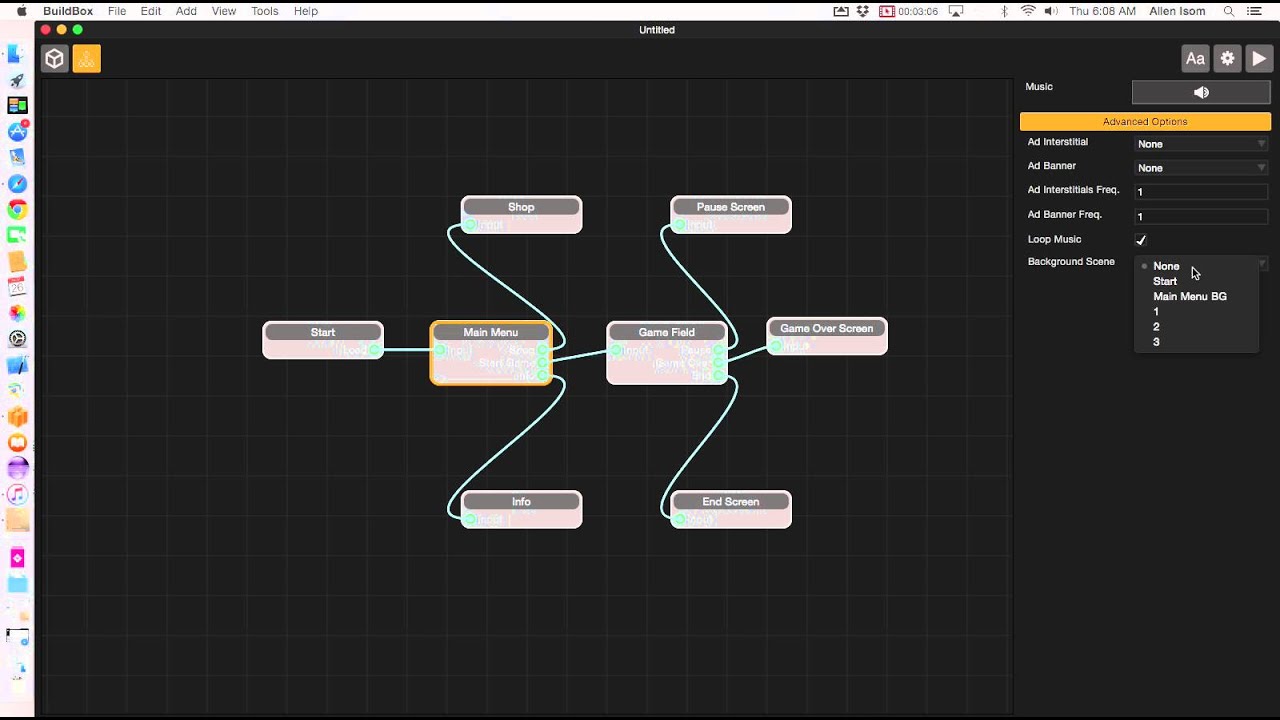Image resolution: width=1280 pixels, height=720 pixels.
Task: Open Dropbox in the menu bar
Action: click(863, 11)
